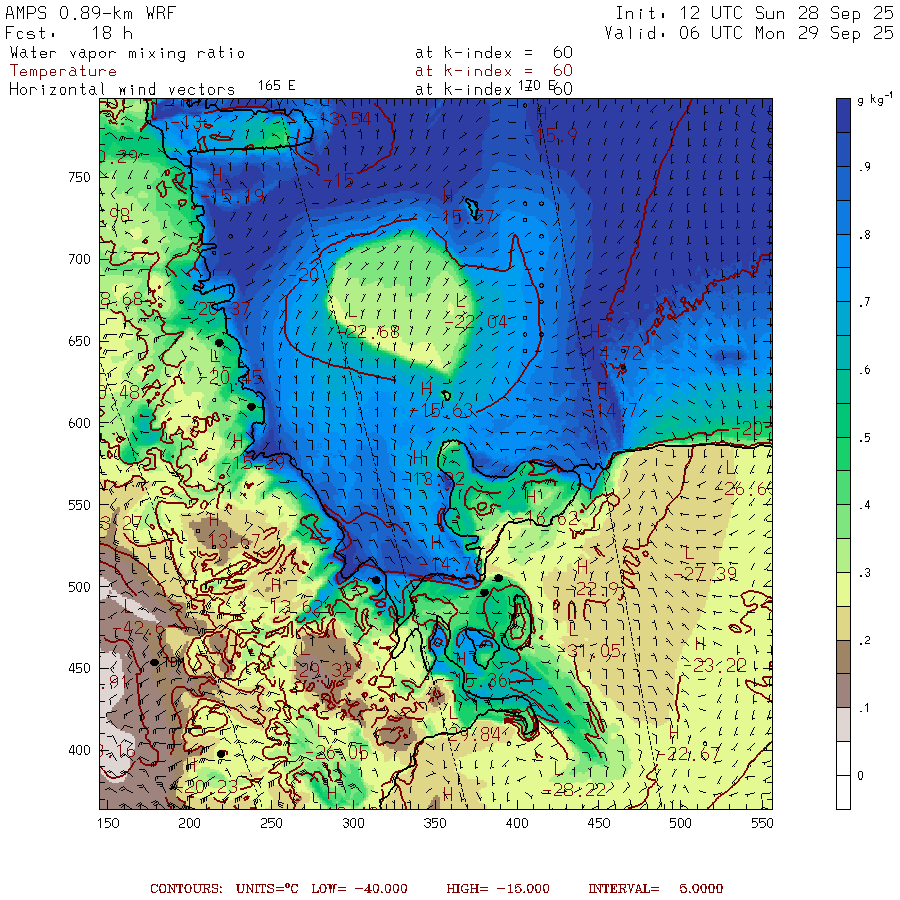
Task: Select the H high marker above -15.63
Action: pos(427,387)
